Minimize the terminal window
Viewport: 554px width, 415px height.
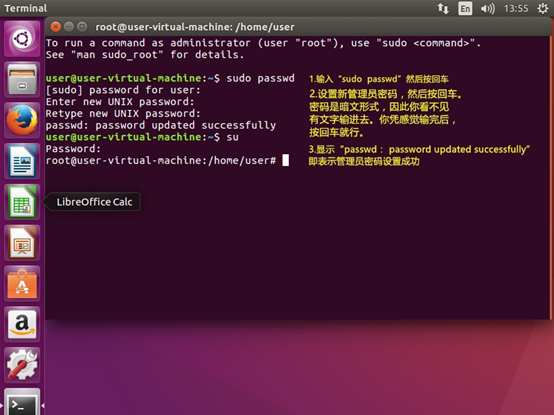pyautogui.click(x=69, y=26)
